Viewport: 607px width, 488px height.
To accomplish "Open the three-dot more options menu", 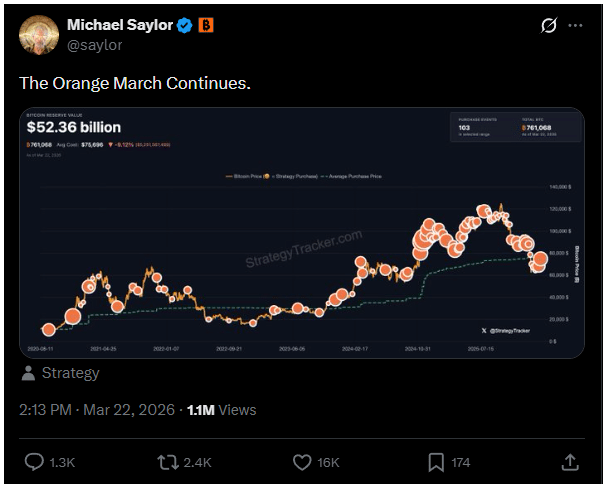I will click(575, 25).
